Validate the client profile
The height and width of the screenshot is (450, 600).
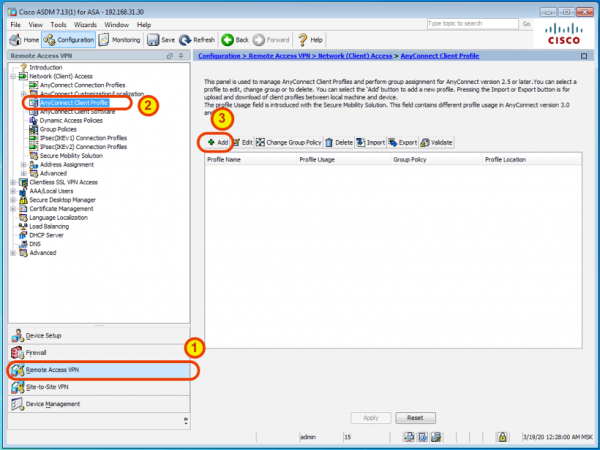[436, 143]
